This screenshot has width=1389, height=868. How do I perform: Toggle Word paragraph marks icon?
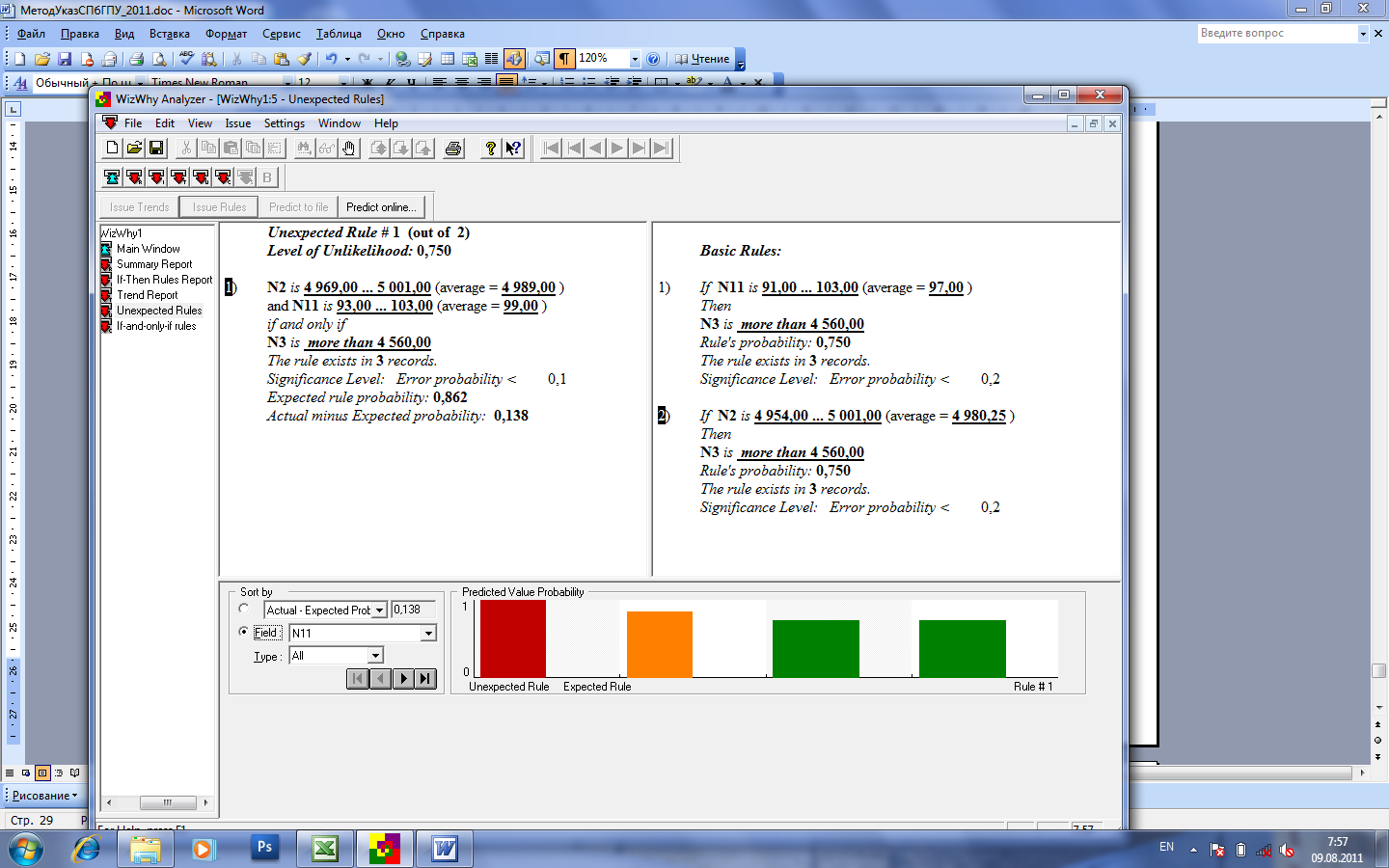[564, 59]
